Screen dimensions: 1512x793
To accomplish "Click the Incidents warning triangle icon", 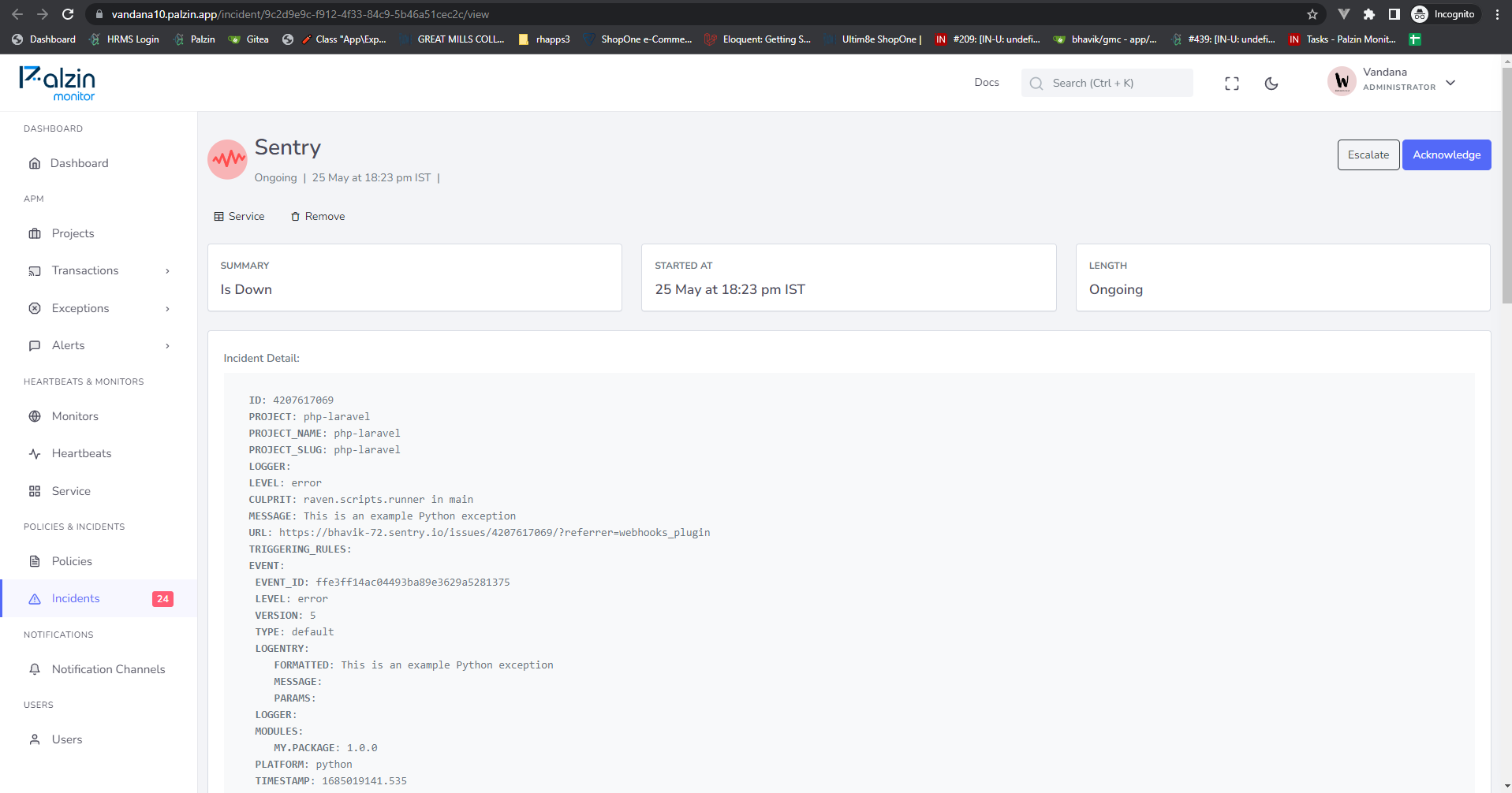I will 35,599.
